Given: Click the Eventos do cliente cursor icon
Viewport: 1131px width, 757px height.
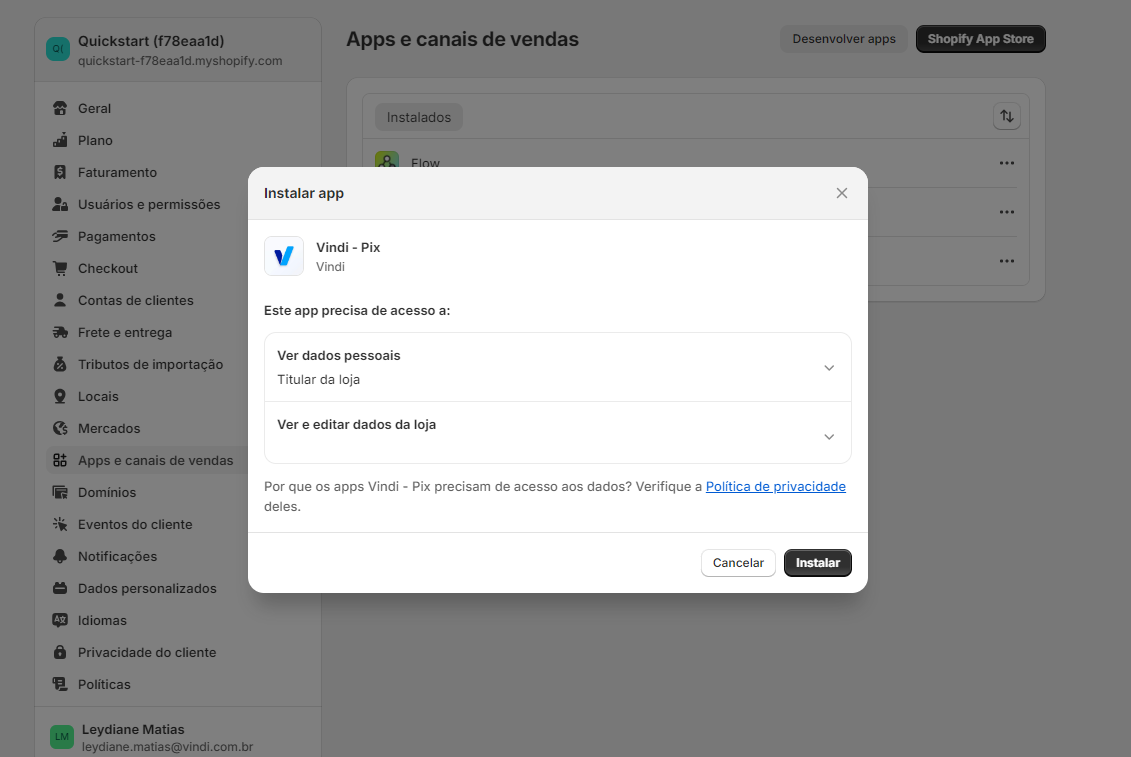Looking at the screenshot, I should [60, 524].
